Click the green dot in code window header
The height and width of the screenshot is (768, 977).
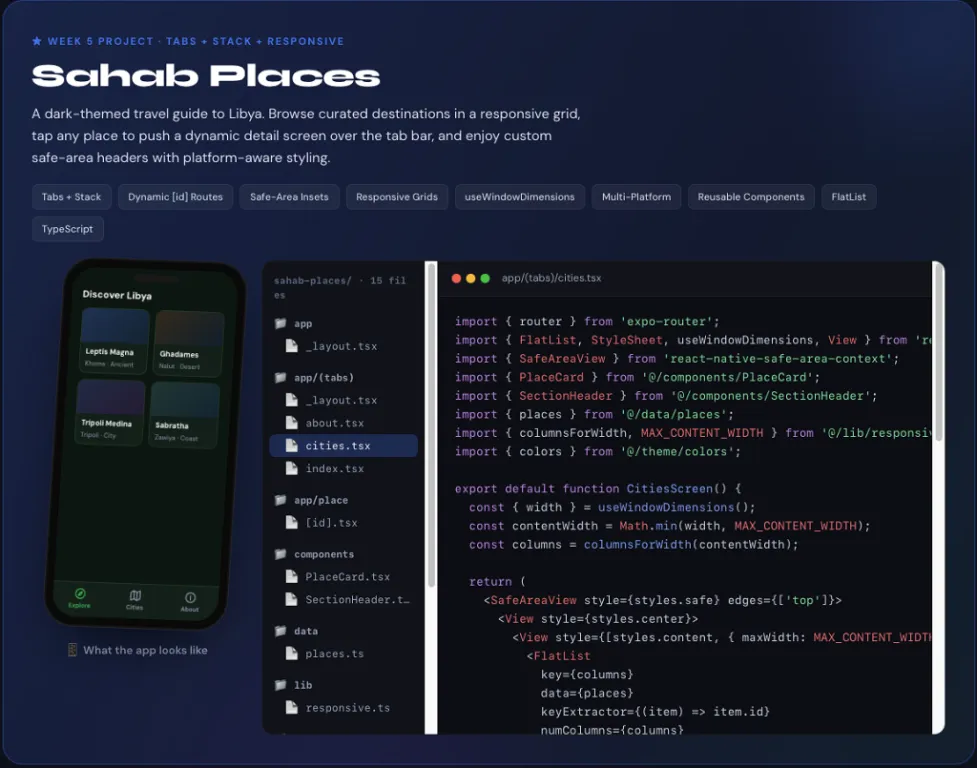click(x=485, y=278)
